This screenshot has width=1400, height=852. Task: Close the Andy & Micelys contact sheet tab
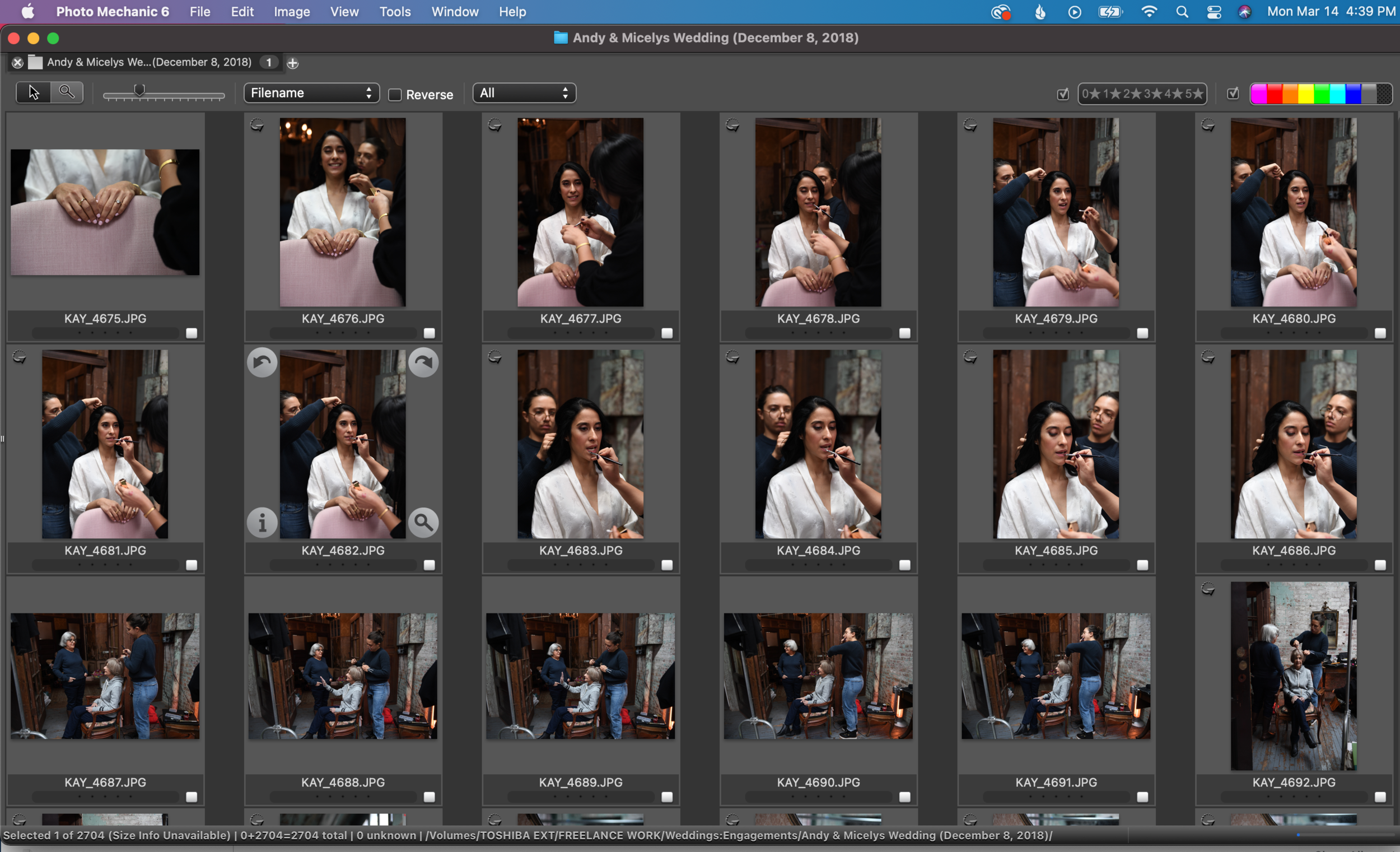(17, 63)
